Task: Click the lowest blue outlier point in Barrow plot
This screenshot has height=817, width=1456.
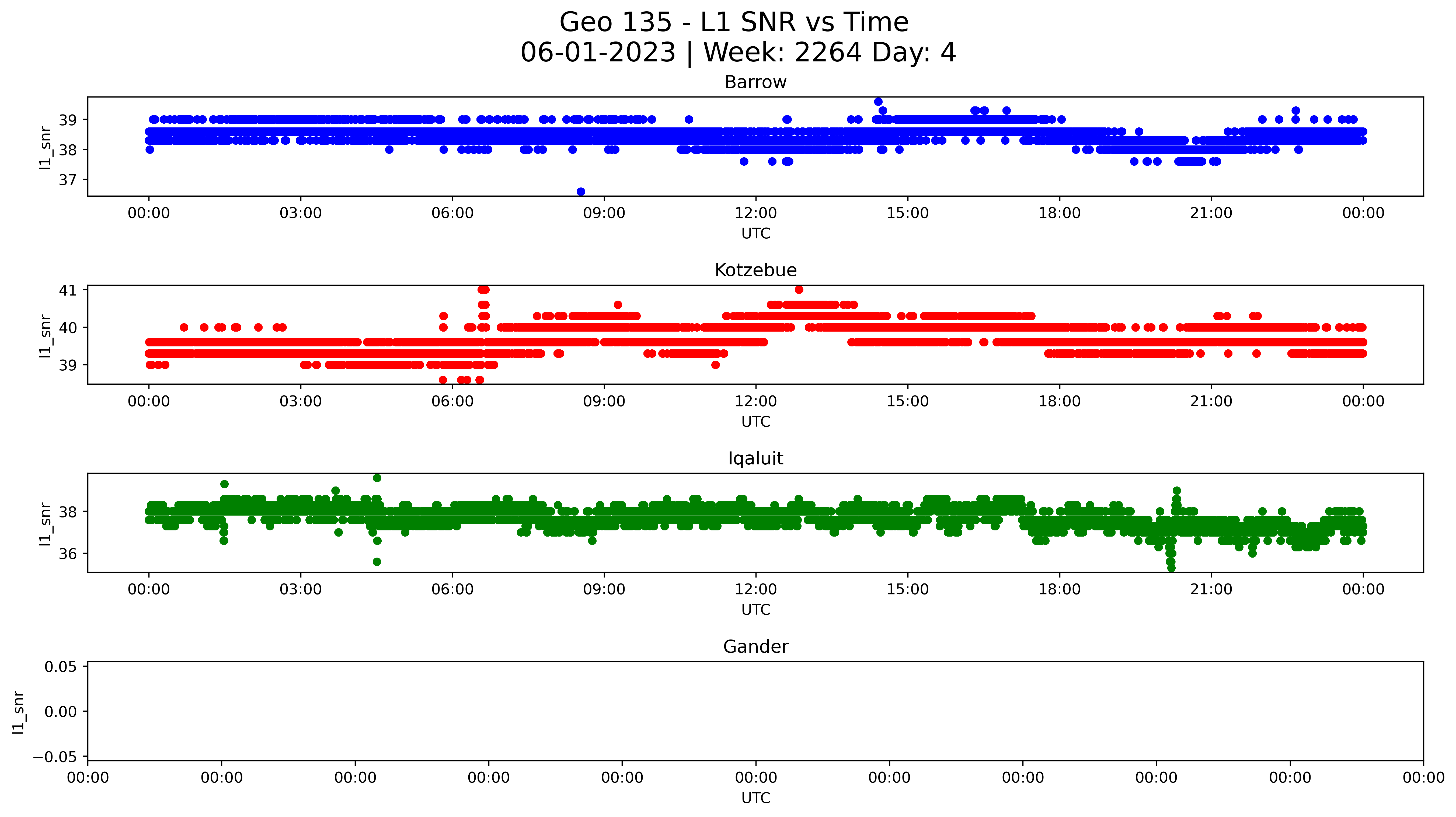Action: tap(580, 192)
